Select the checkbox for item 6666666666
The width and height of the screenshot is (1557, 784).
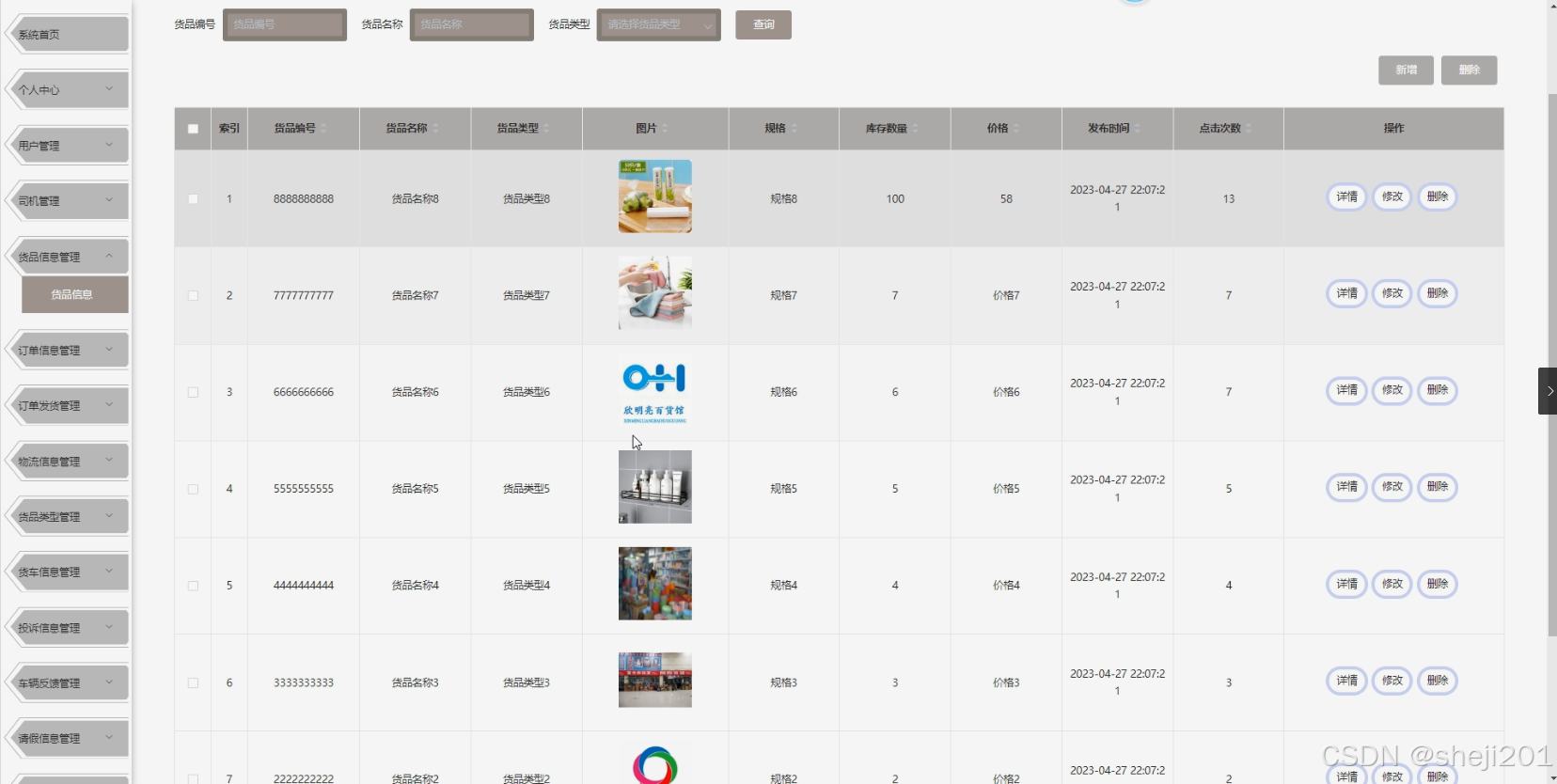click(193, 393)
